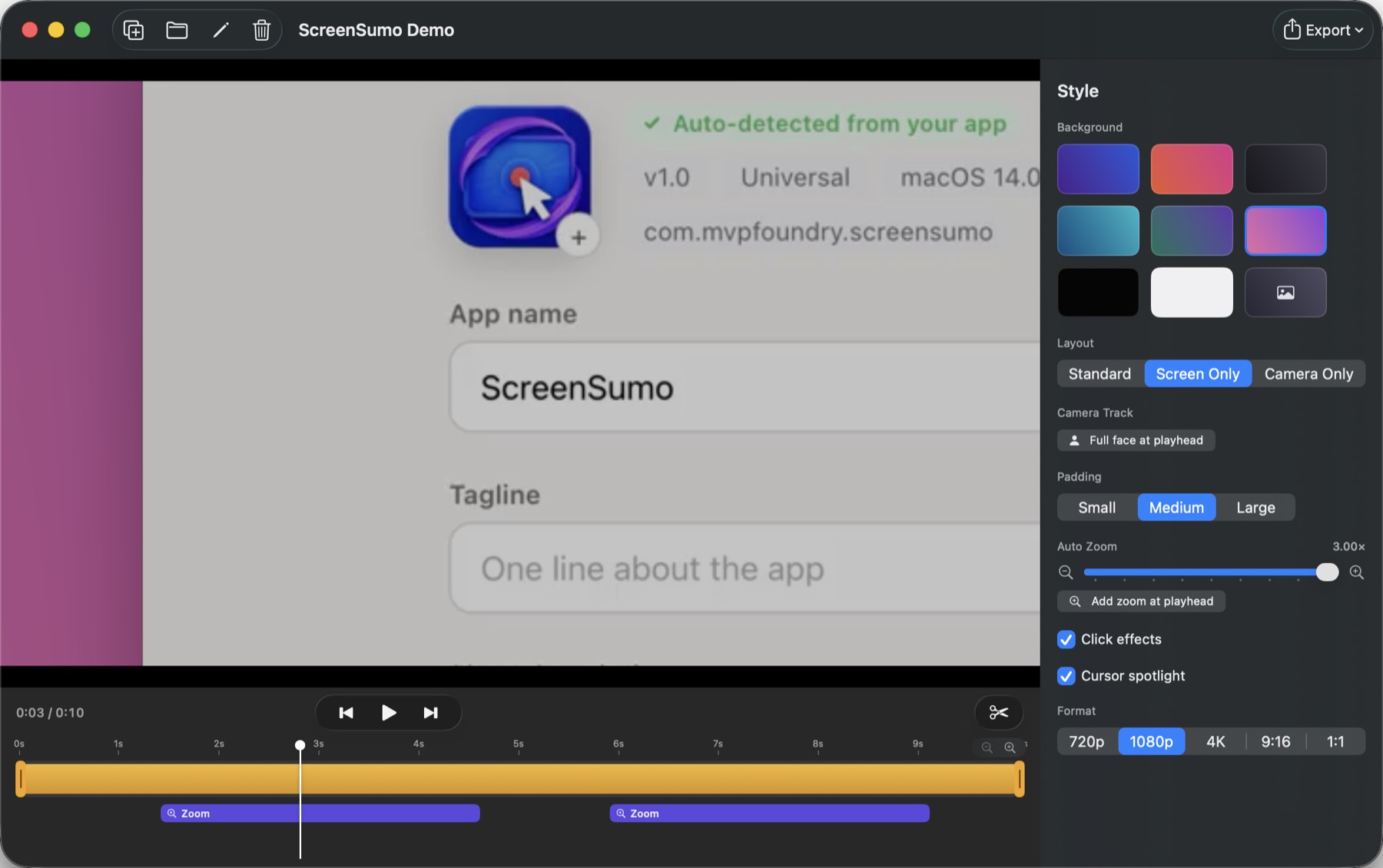Click Full face at playhead button
The image size is (1383, 868).
(1136, 440)
